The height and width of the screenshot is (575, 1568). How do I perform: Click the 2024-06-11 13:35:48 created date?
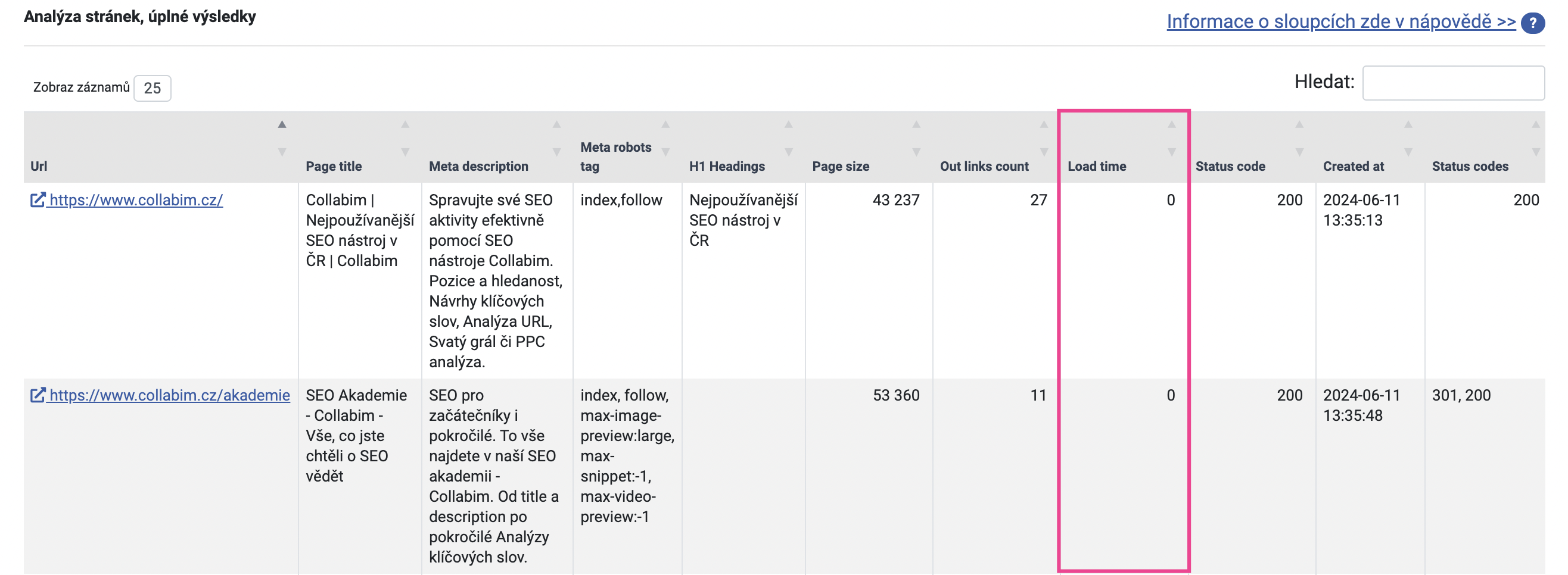click(1362, 405)
